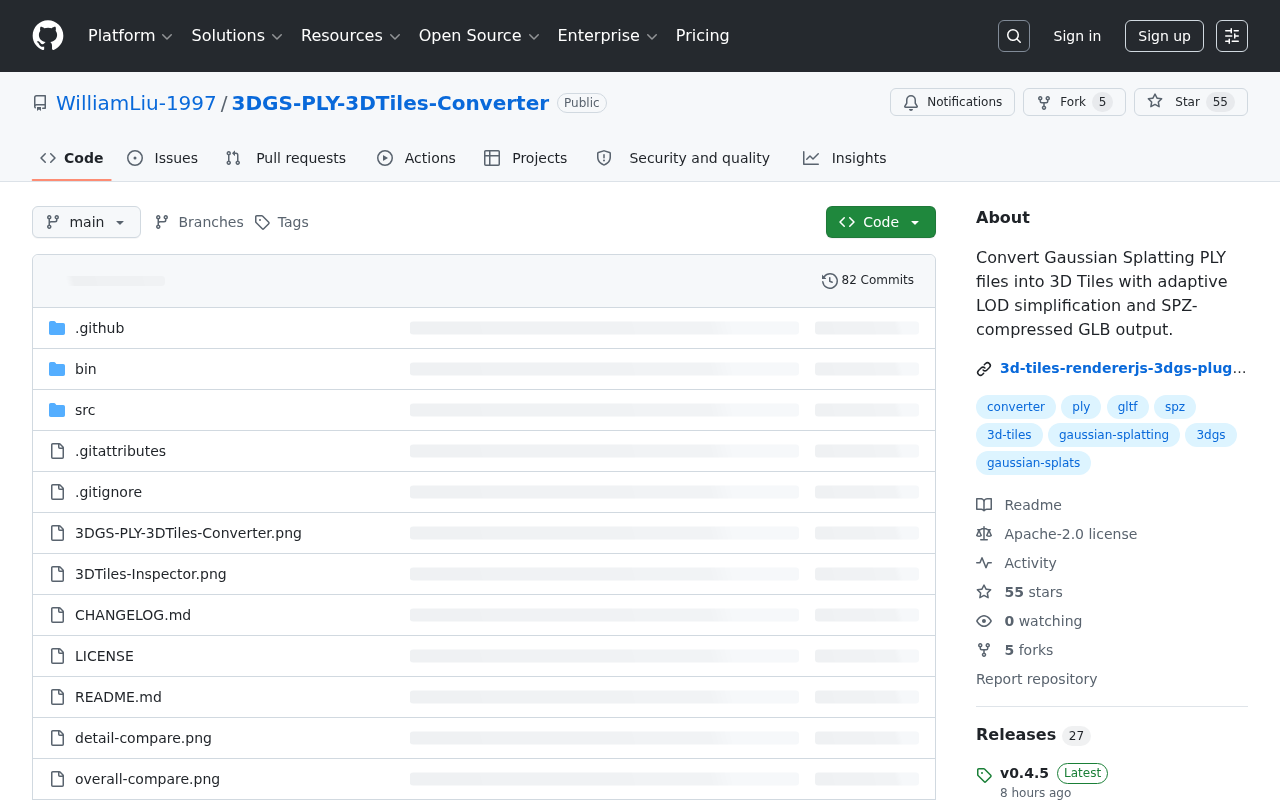Screen dimensions: 1280x800
Task: Expand the Platform menu
Action: point(130,36)
